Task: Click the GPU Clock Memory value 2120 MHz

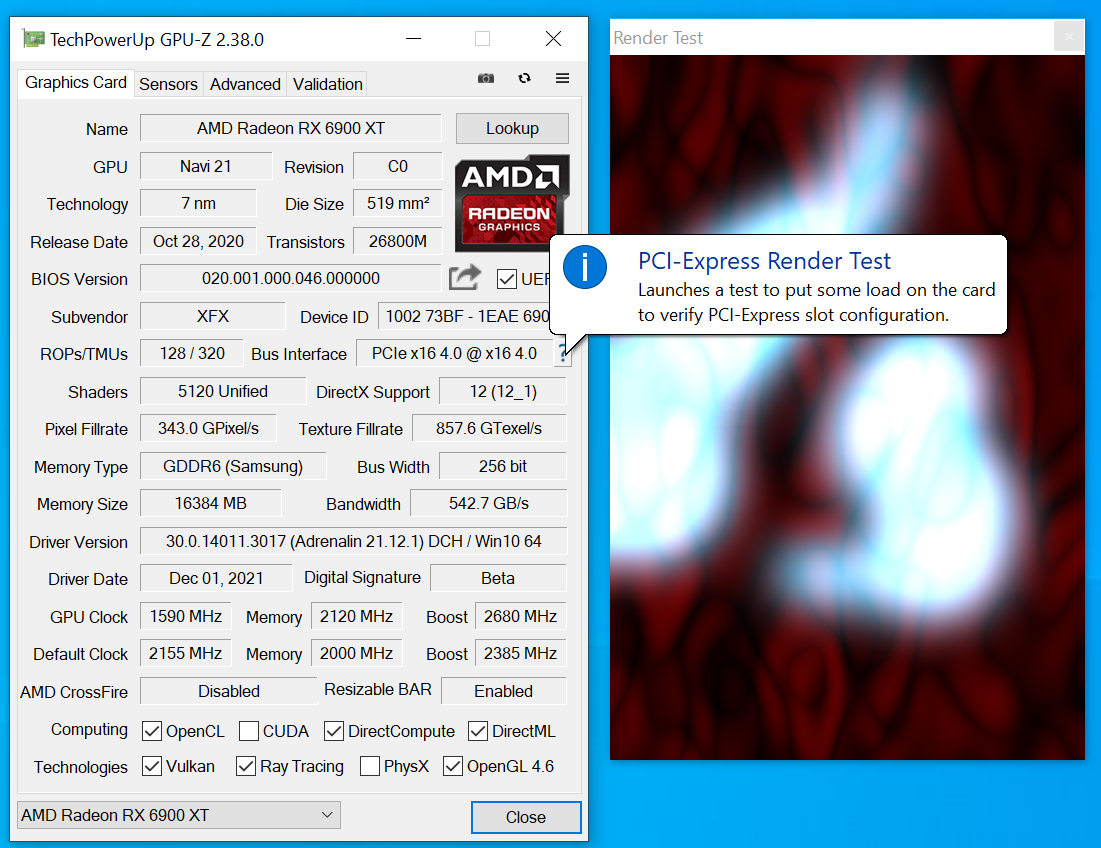Action: click(x=357, y=616)
